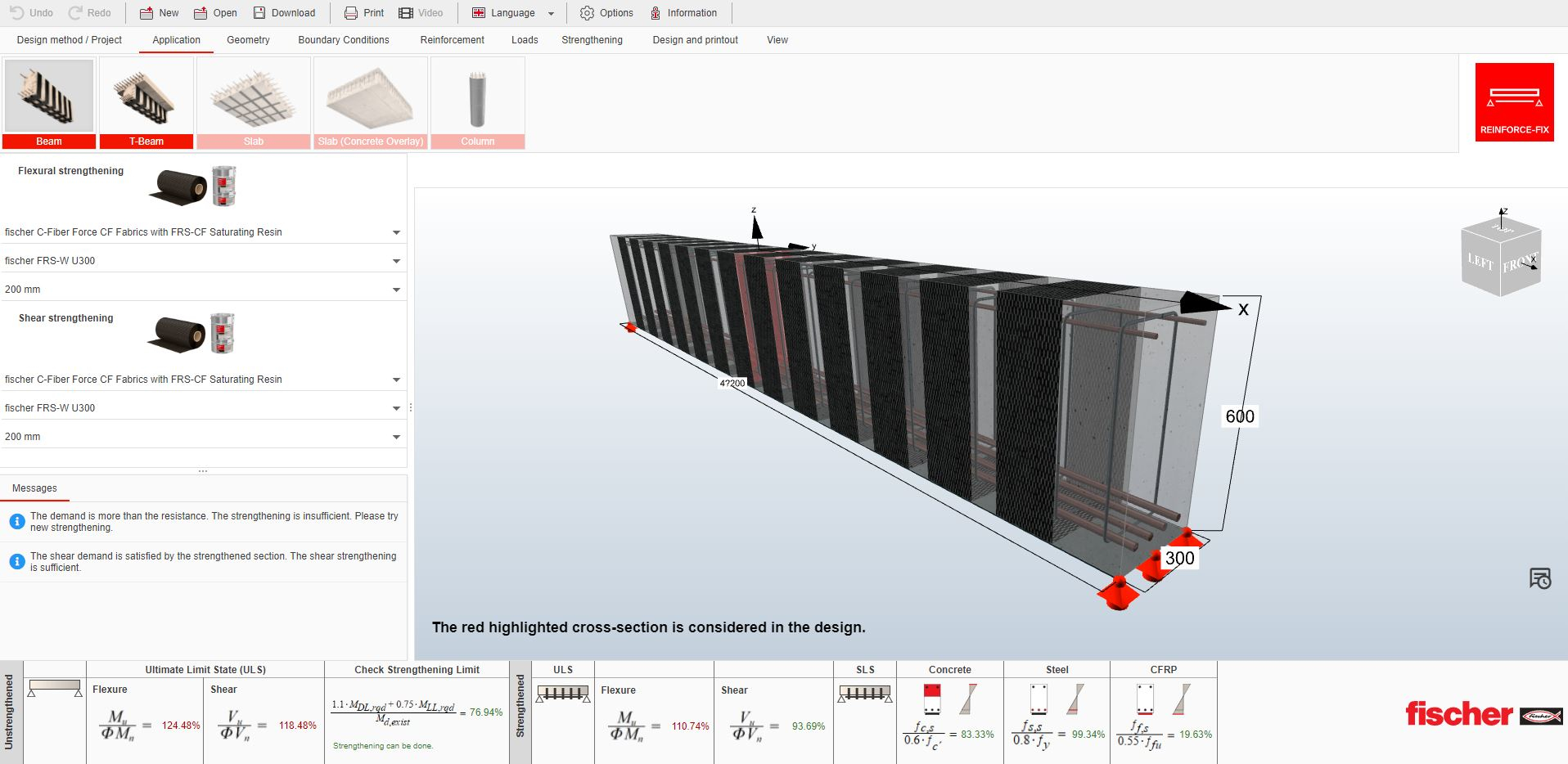The width and height of the screenshot is (1568, 764).
Task: Open a project file
Action: pyautogui.click(x=215, y=12)
